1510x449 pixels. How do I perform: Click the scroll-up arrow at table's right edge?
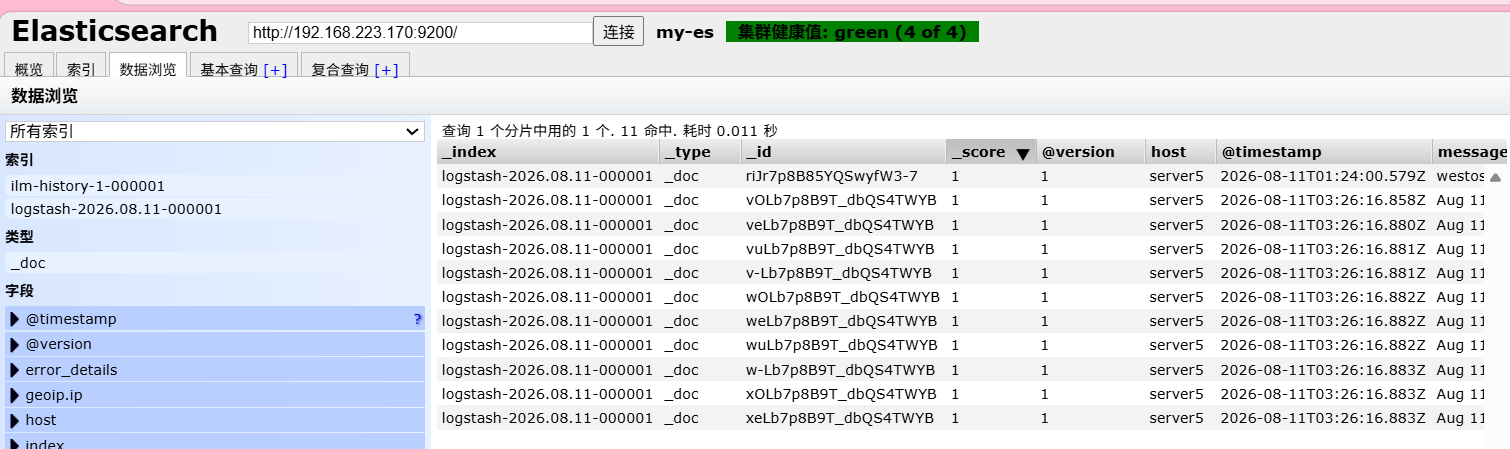tap(1495, 177)
